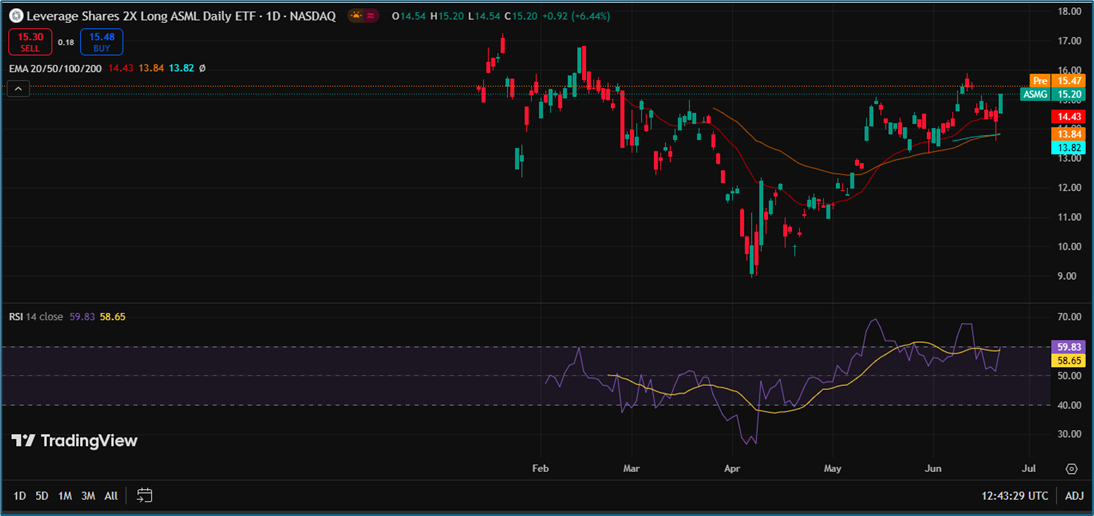Select the 1M time range

pos(65,496)
